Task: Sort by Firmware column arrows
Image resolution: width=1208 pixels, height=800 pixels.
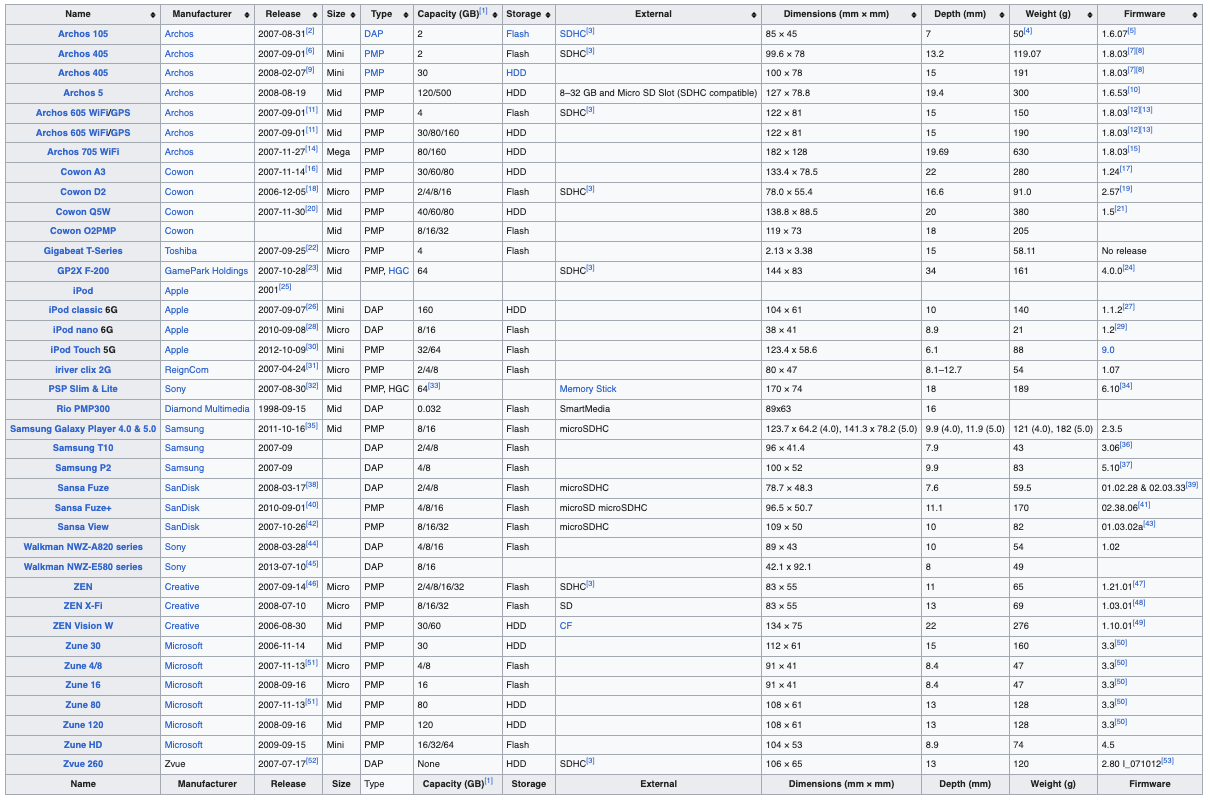Action: tap(1194, 15)
